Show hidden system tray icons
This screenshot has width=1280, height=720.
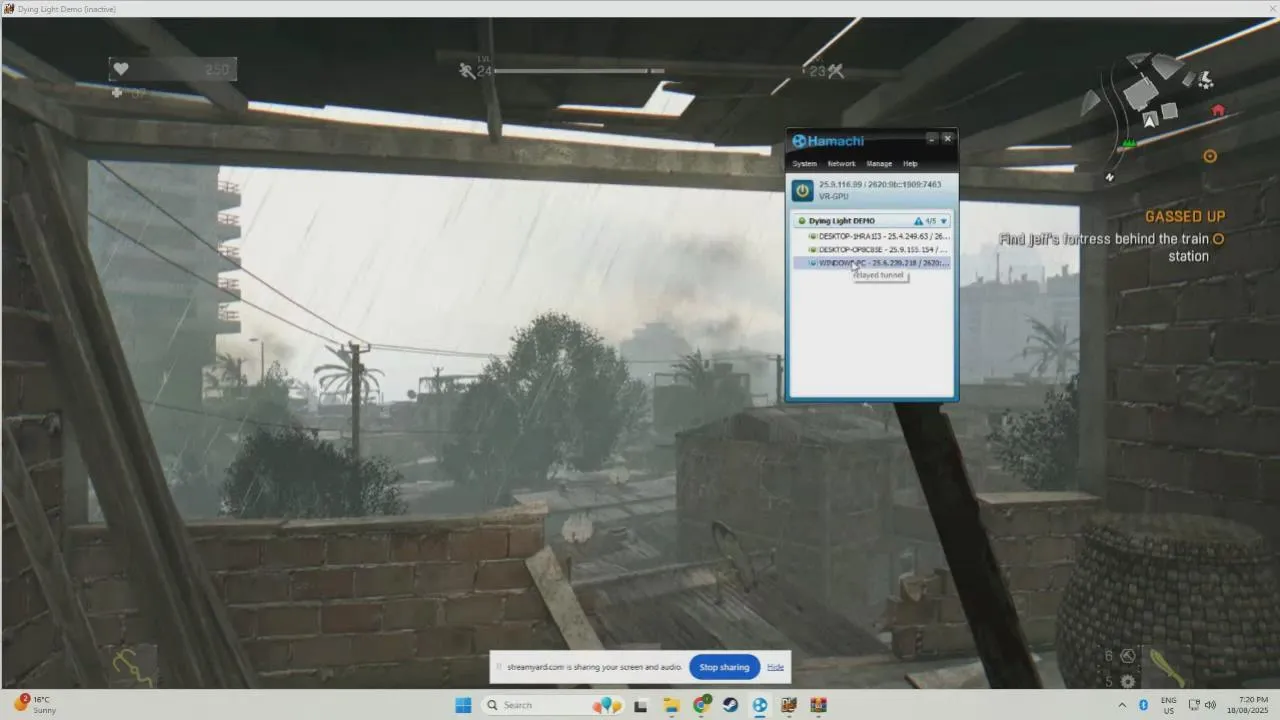tap(1121, 705)
